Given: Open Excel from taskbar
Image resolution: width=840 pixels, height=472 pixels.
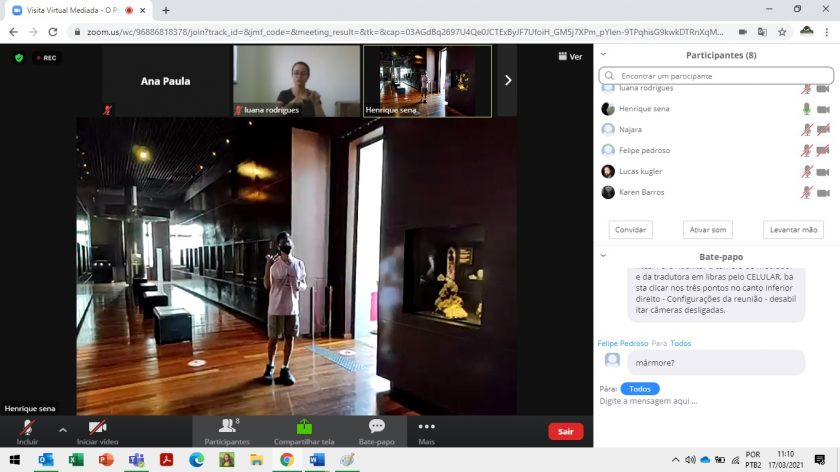Looking at the screenshot, I should [76, 460].
